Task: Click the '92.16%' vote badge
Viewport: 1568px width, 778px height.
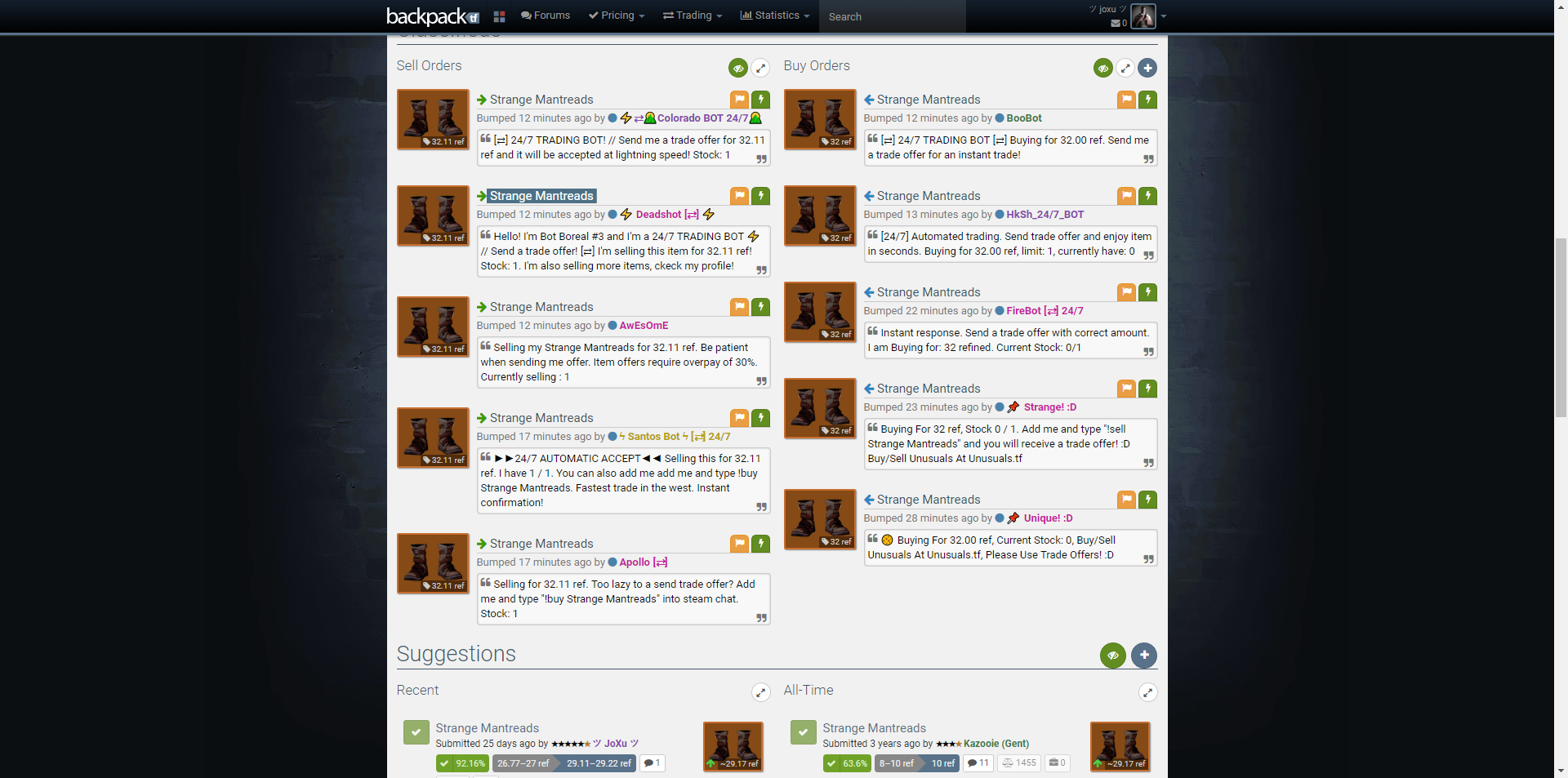Action: tap(462, 763)
